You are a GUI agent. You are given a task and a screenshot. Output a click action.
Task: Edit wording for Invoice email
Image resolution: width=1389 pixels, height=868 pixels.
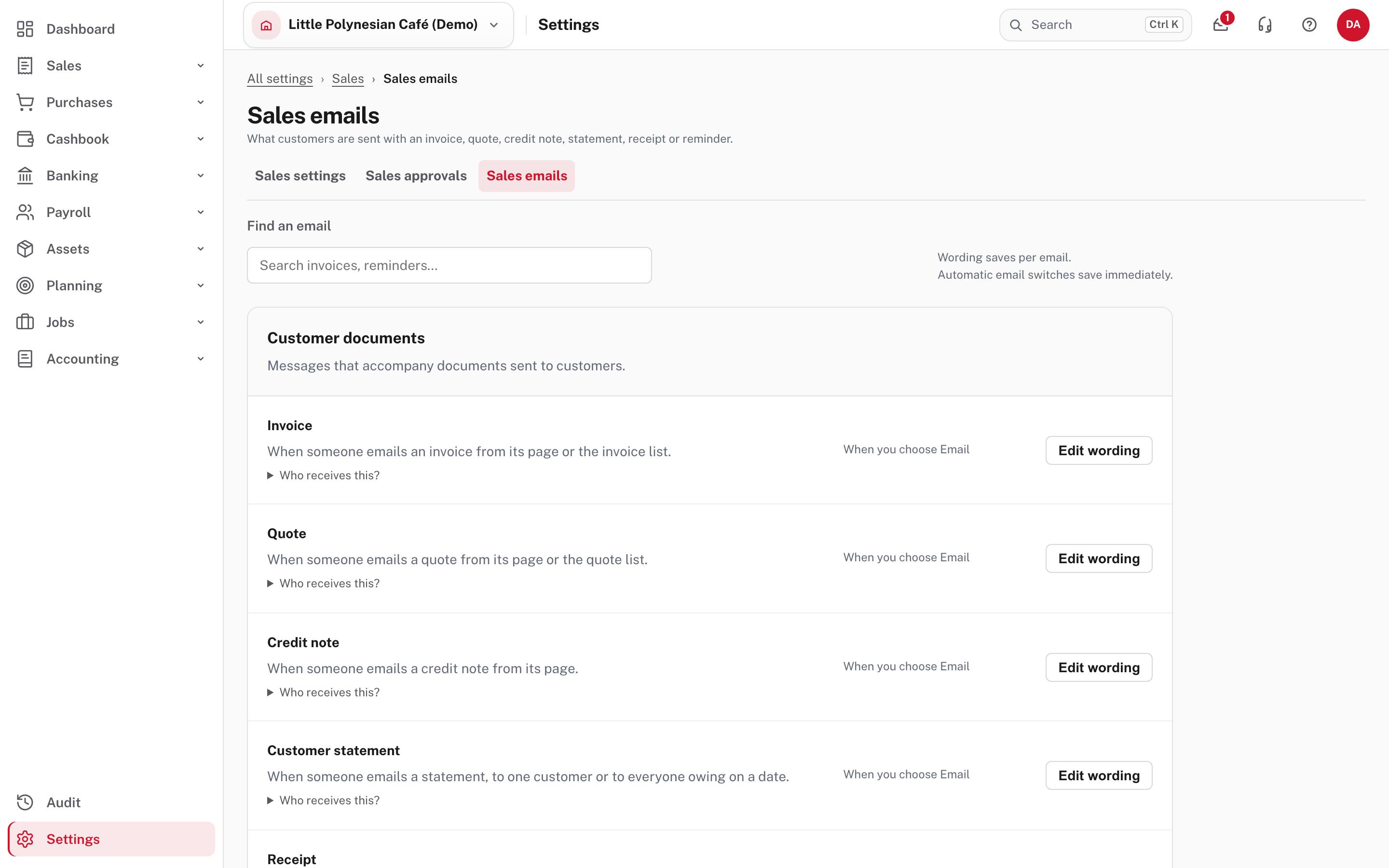[x=1099, y=451]
